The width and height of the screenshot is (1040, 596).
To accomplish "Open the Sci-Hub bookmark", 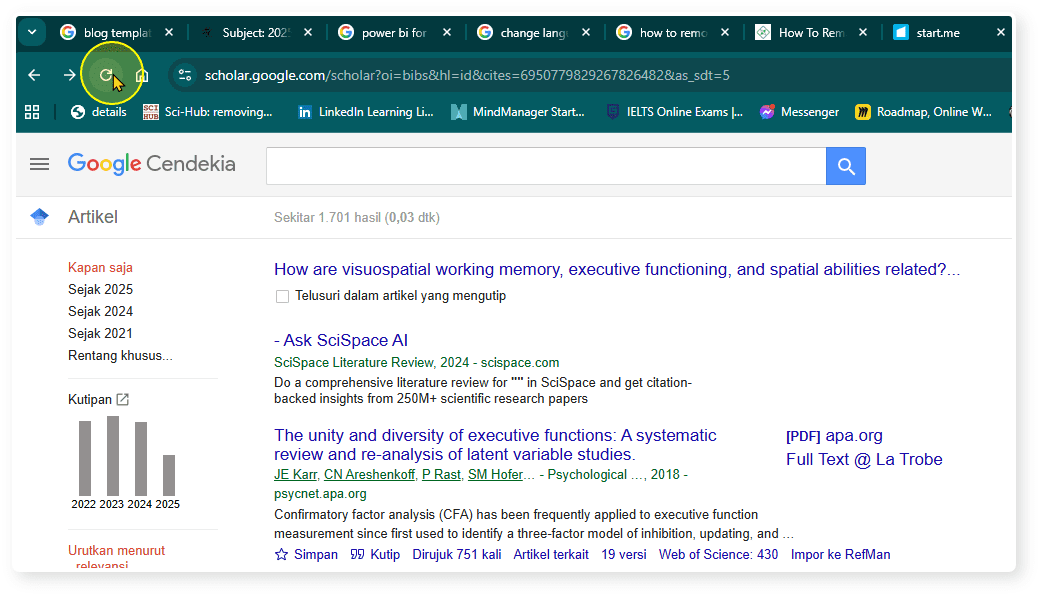I will pyautogui.click(x=208, y=112).
